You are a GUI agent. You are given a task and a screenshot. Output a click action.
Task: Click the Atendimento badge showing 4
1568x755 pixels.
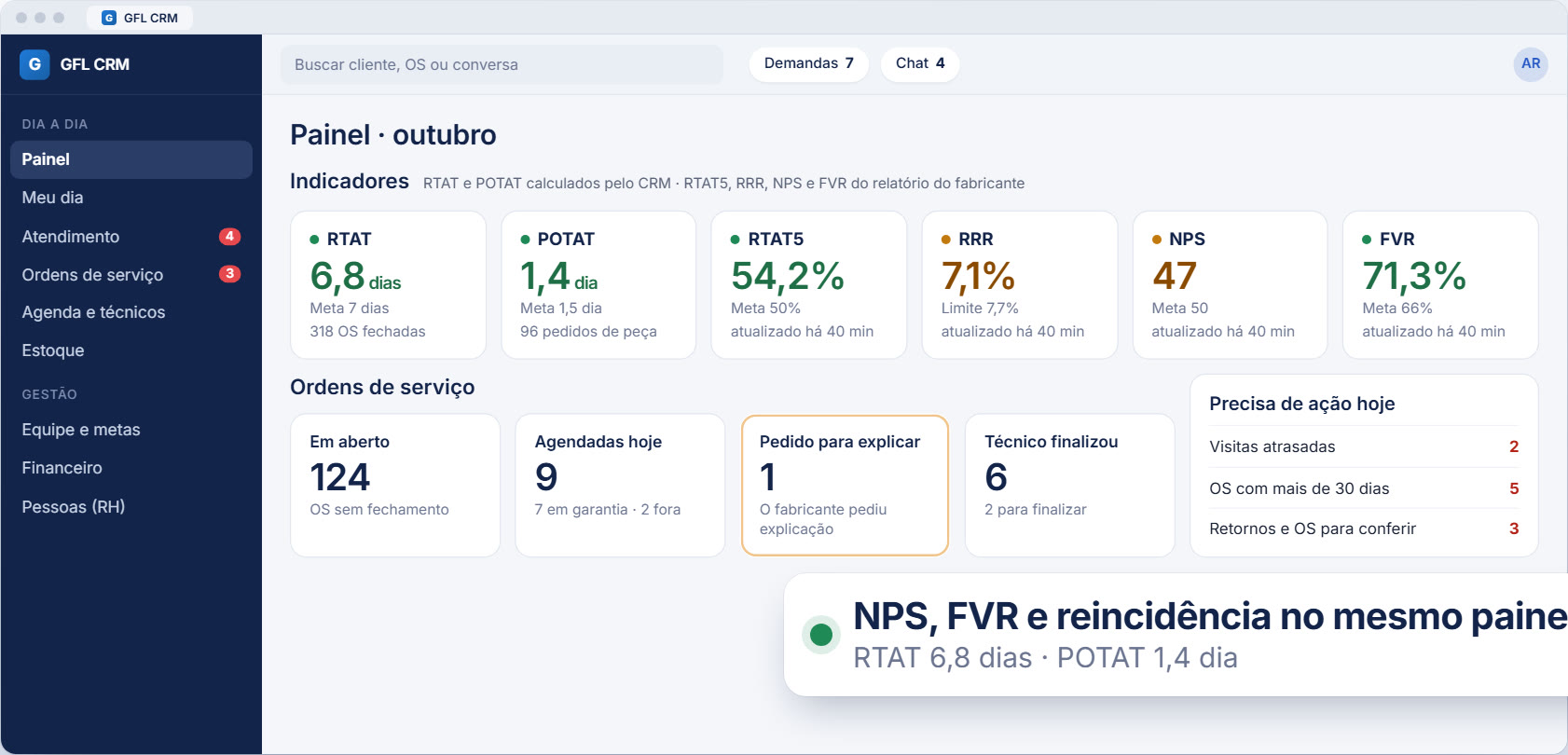229,236
